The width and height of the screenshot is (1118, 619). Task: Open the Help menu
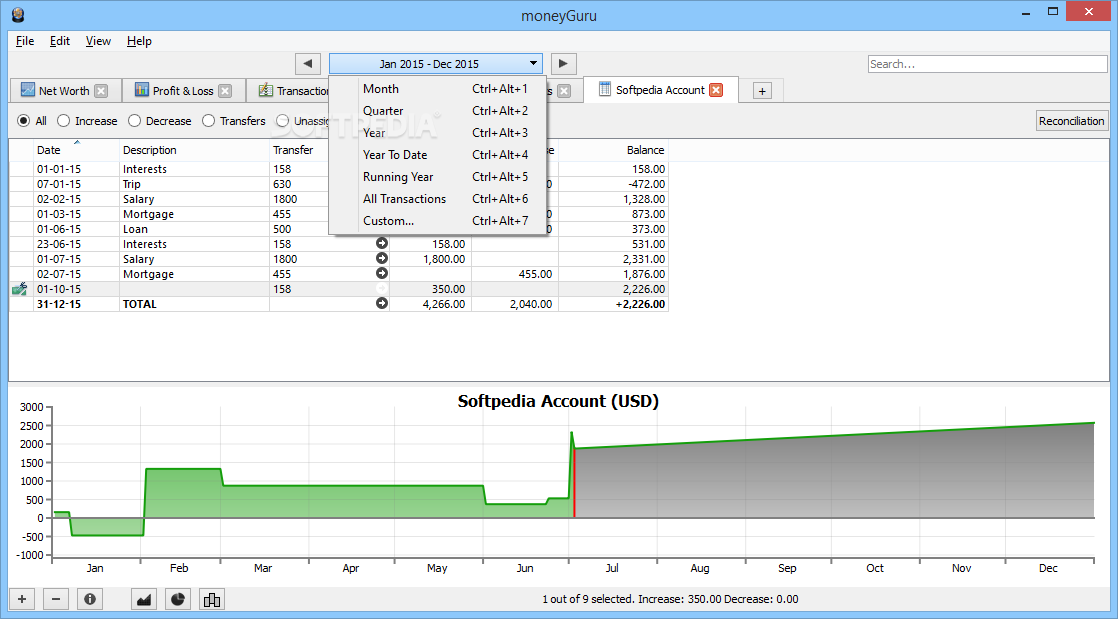139,41
